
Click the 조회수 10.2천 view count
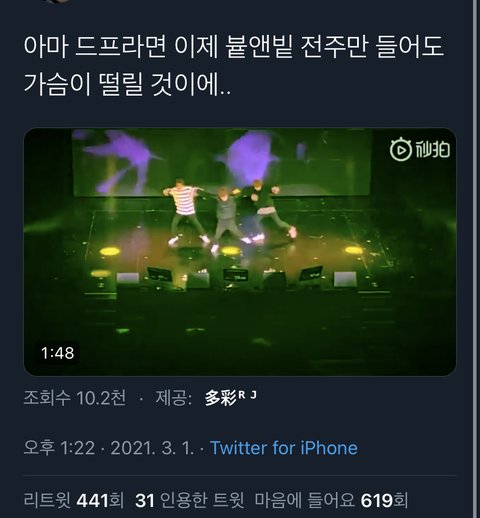tap(75, 398)
